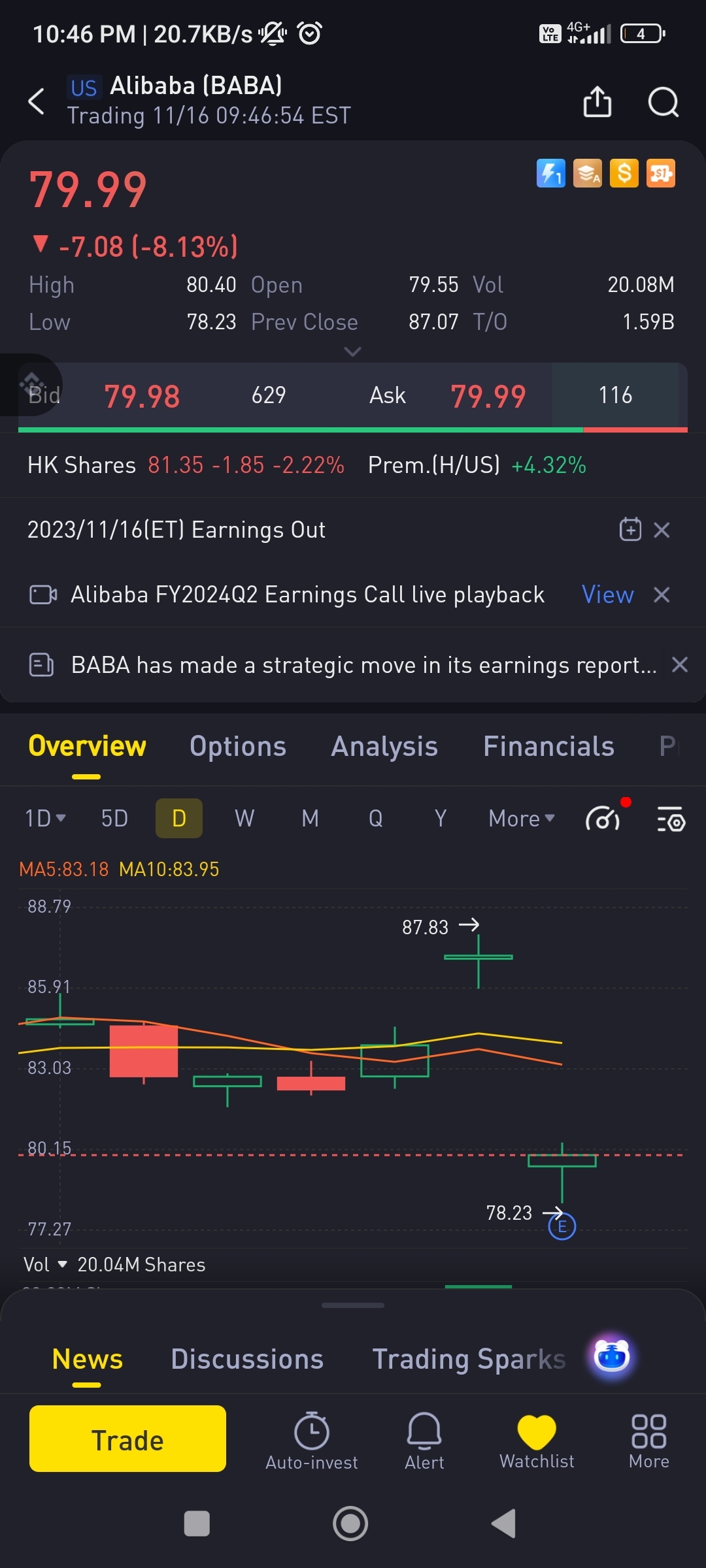This screenshot has height=1568, width=706.
Task: Switch chart to weekly W interval
Action: pyautogui.click(x=244, y=818)
